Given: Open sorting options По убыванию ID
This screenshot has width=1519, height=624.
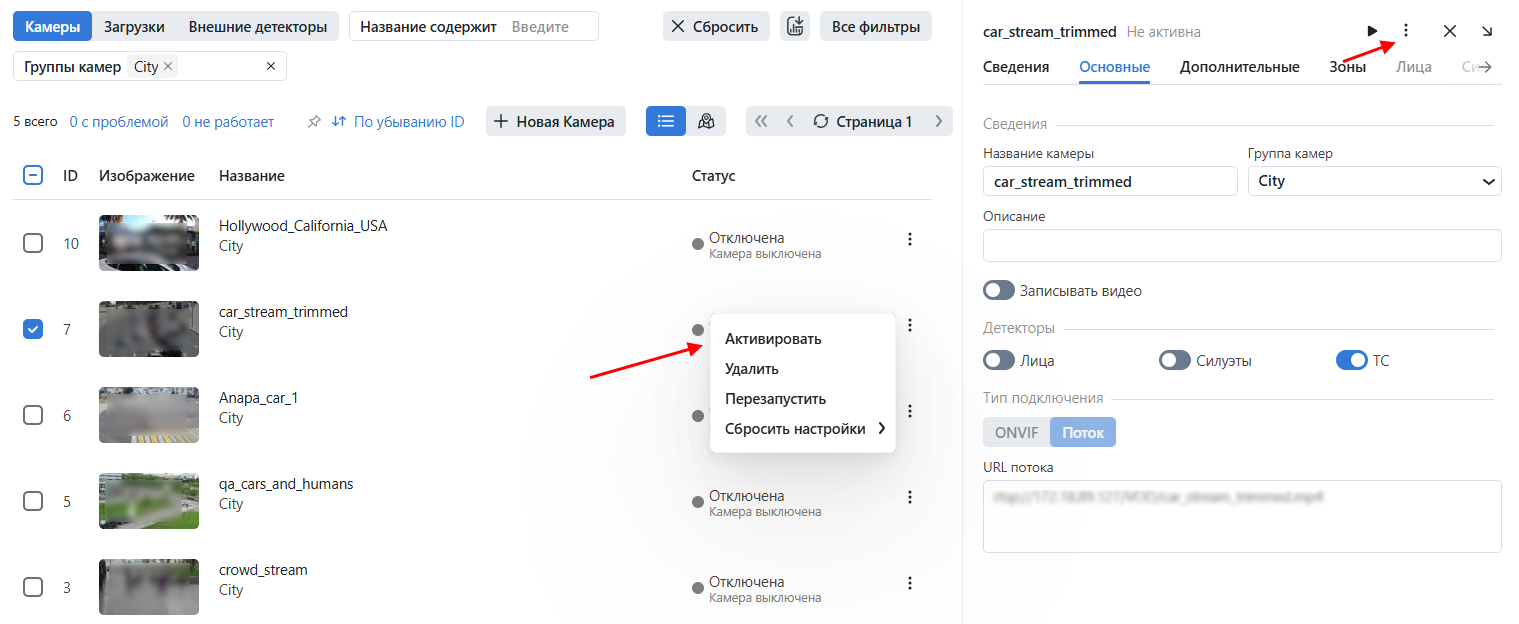Looking at the screenshot, I should (398, 122).
